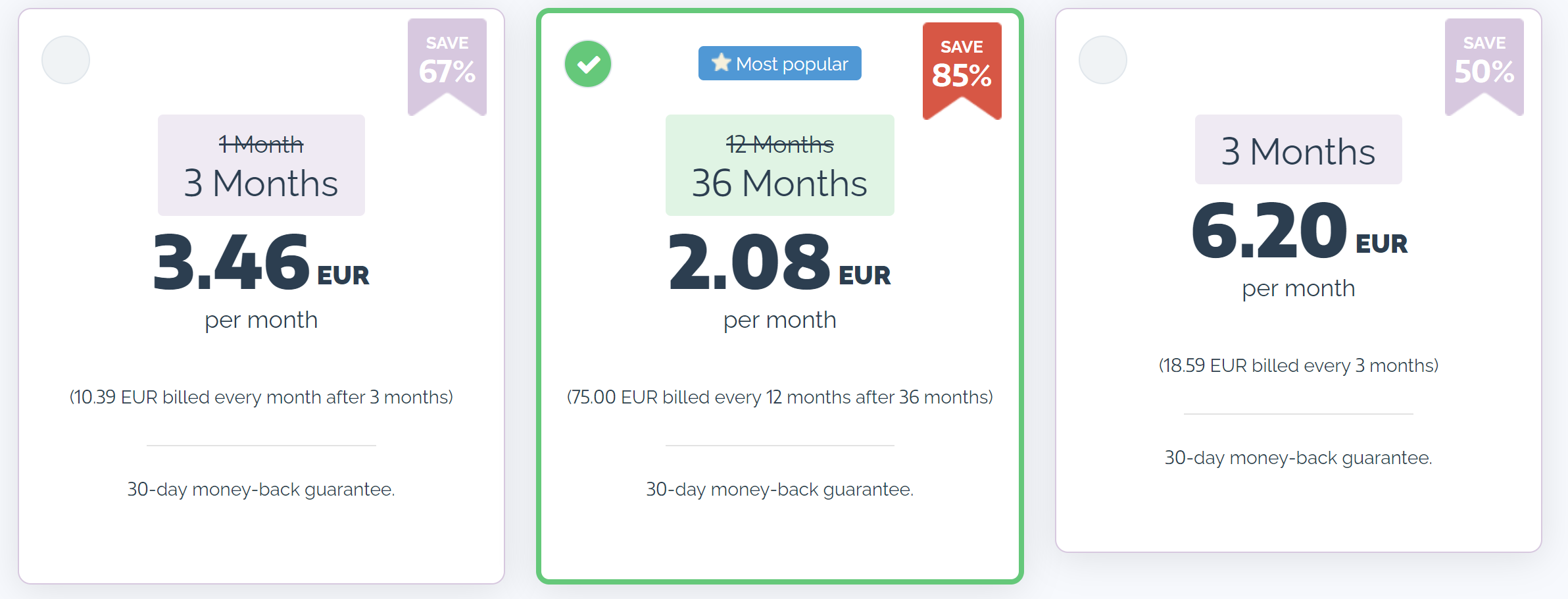Click the crossed-out 1 Month label
This screenshot has height=599, width=1568.
point(261,144)
